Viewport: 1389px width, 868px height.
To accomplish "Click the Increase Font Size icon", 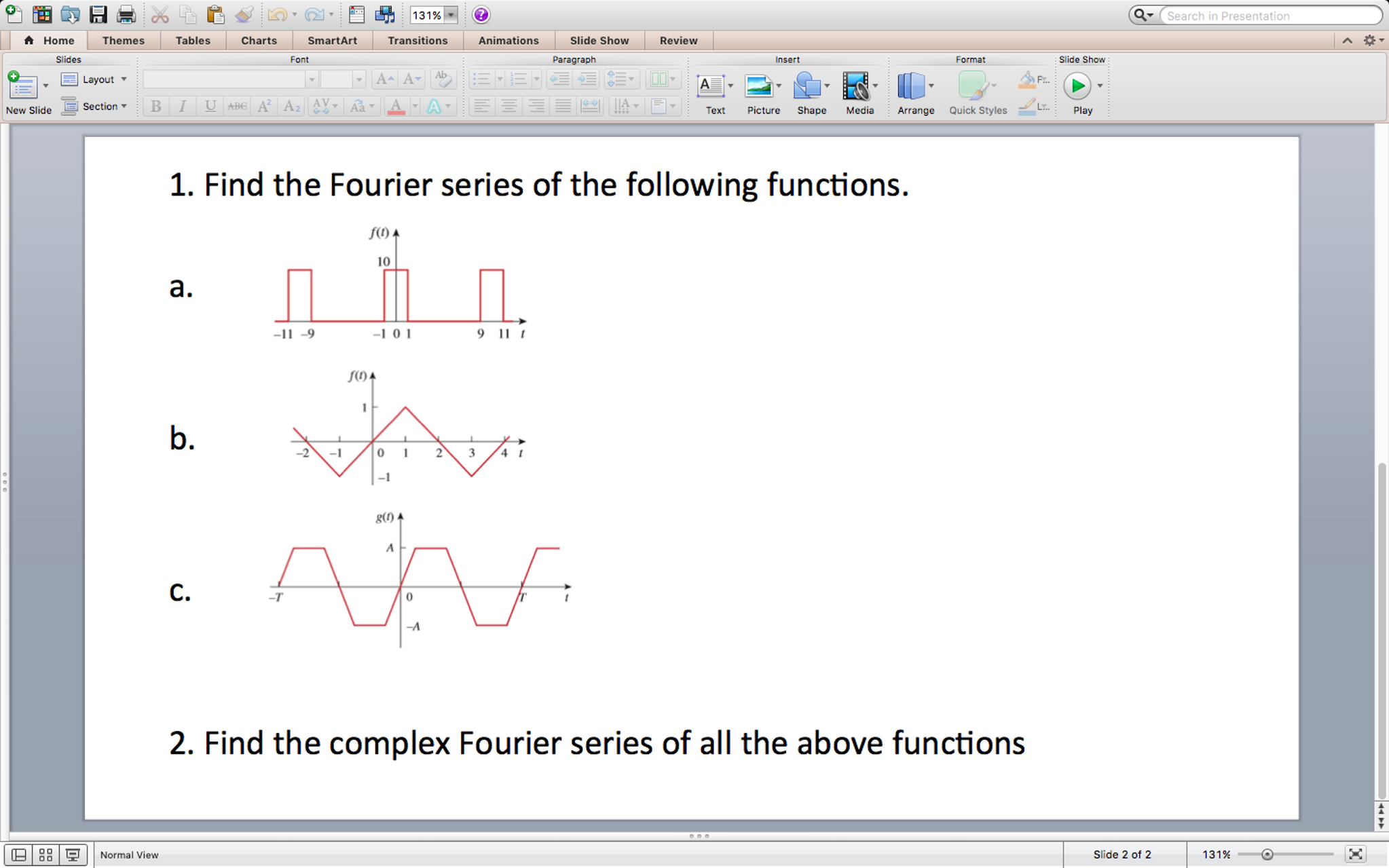I will (384, 79).
